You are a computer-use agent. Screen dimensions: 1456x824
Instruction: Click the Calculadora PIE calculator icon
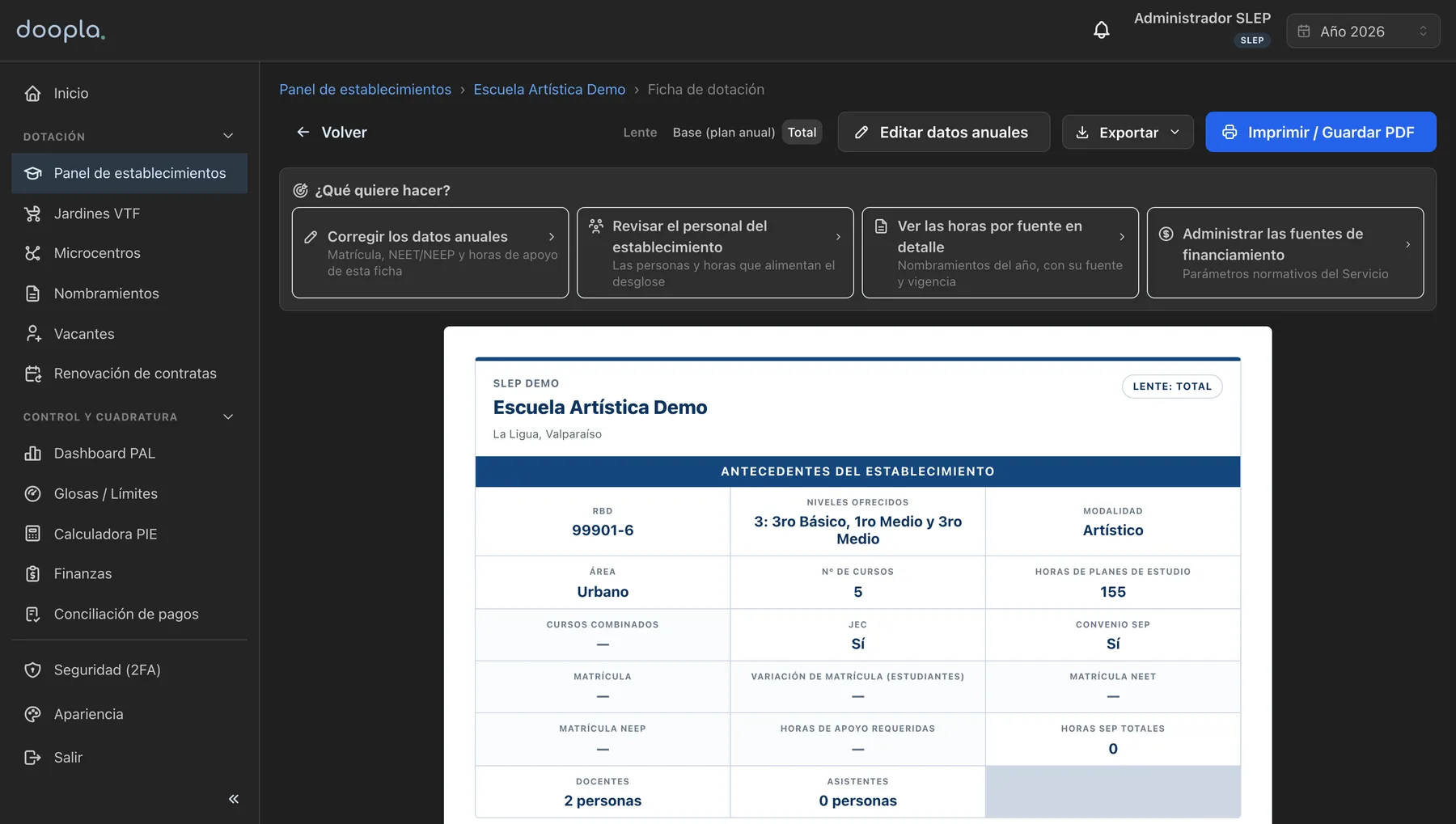[x=32, y=534]
